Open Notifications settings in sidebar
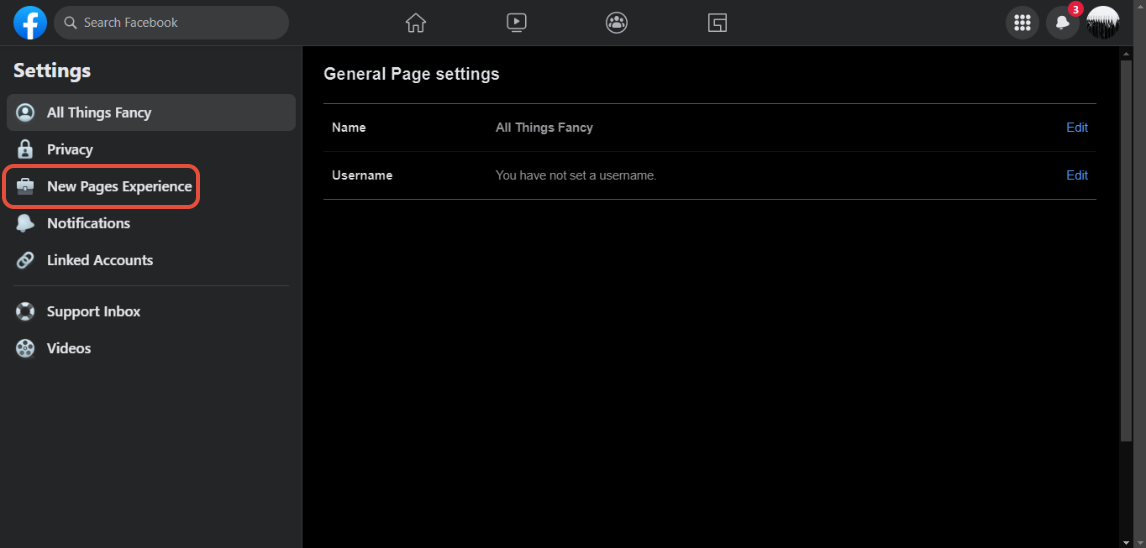The image size is (1146, 548). [x=151, y=223]
